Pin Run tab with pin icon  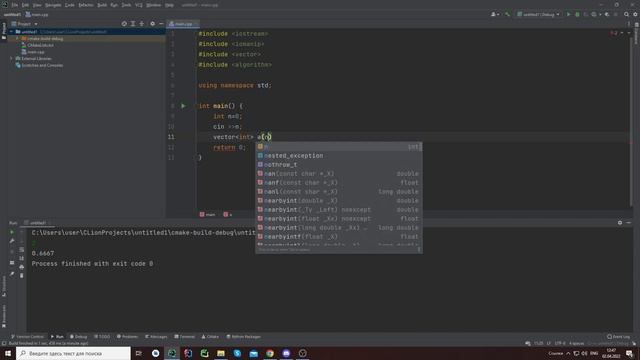[x=12, y=274]
